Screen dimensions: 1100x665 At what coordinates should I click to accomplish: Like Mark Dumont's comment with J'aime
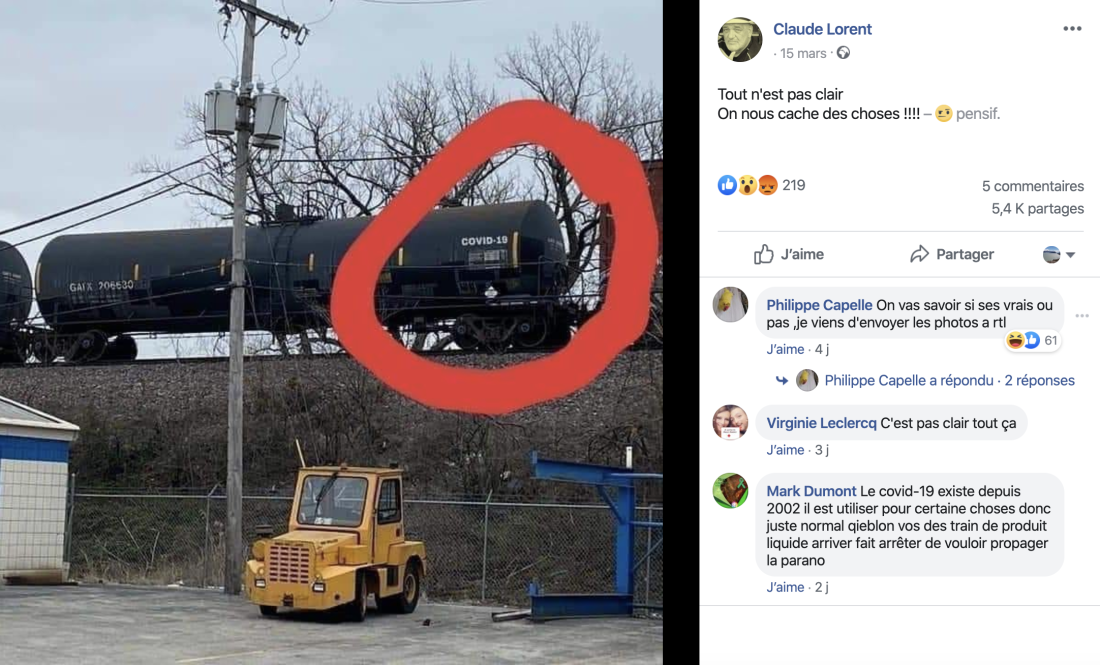point(785,587)
